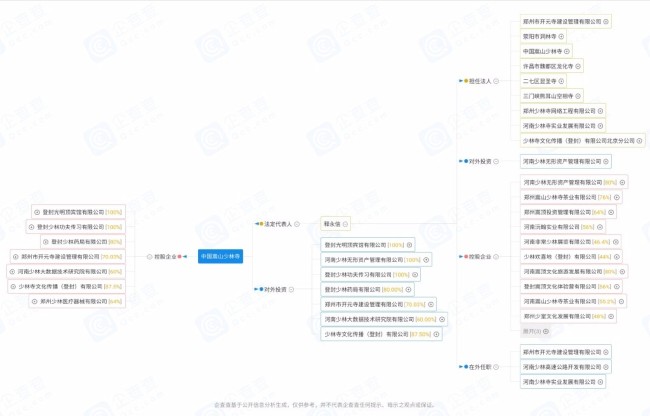The width and height of the screenshot is (650, 416).
Task: Select the [46.4%] 少林 company node
Action: 571,242
